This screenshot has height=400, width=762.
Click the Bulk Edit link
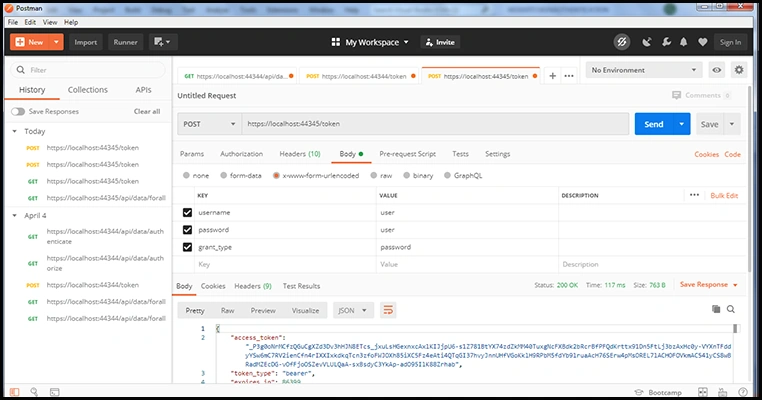(724, 195)
